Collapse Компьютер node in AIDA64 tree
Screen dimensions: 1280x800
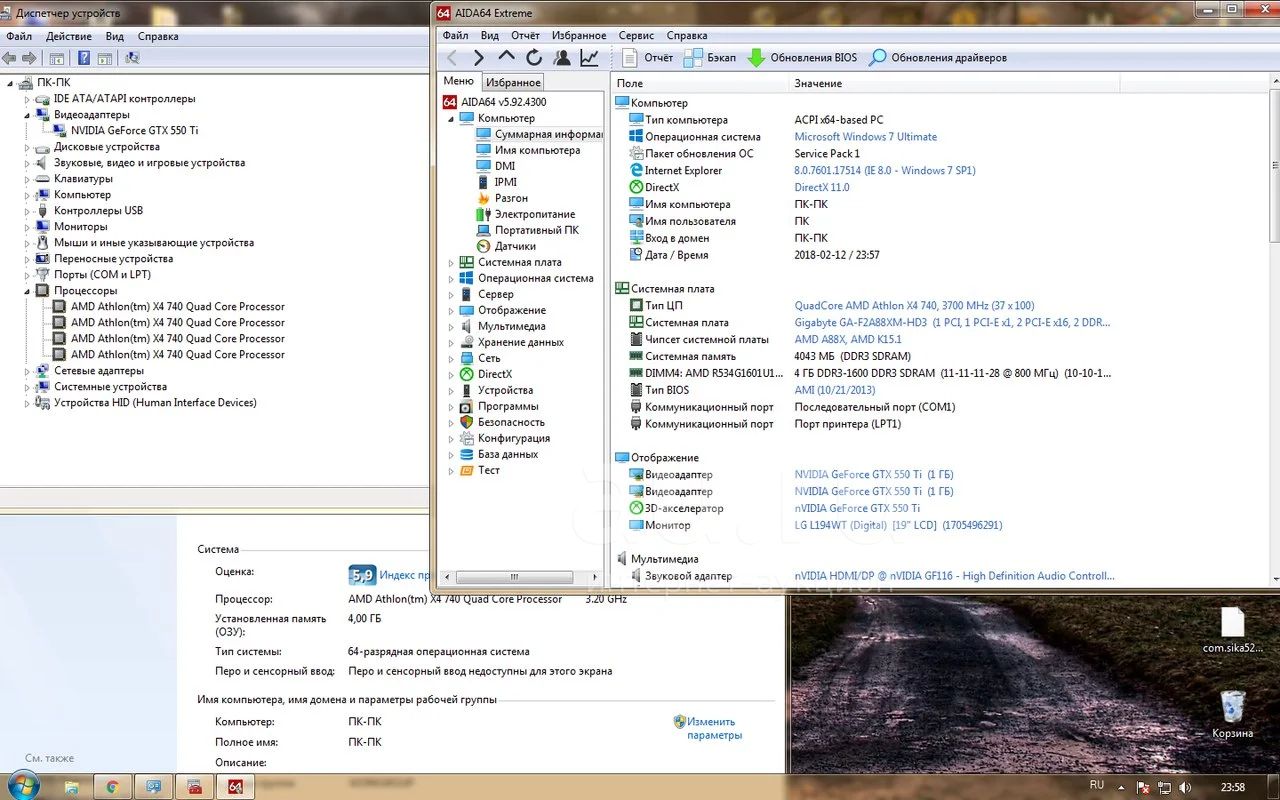[x=451, y=118]
